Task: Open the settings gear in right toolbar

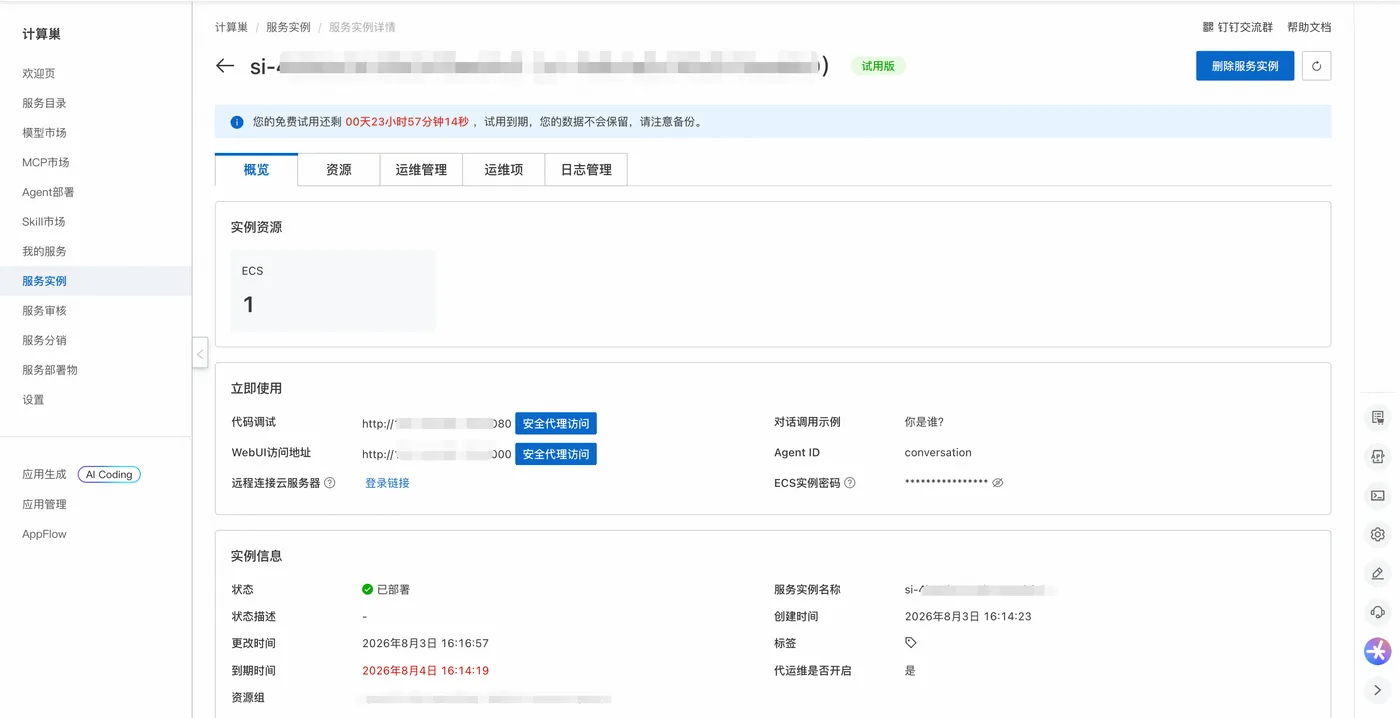Action: 1378,534
